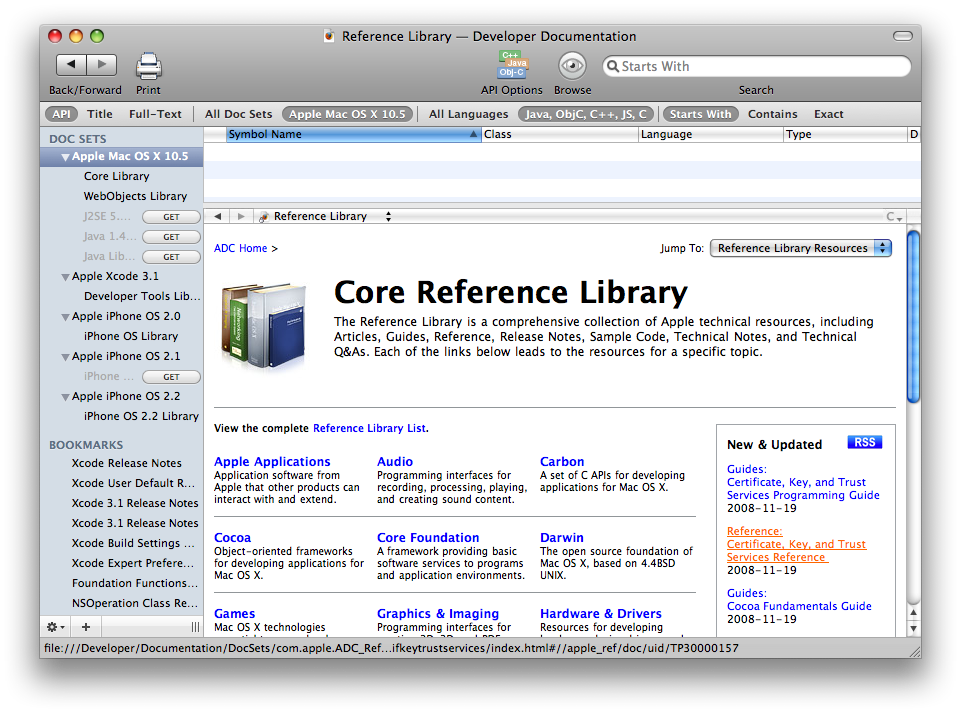Select Exact match mode

[x=828, y=114]
